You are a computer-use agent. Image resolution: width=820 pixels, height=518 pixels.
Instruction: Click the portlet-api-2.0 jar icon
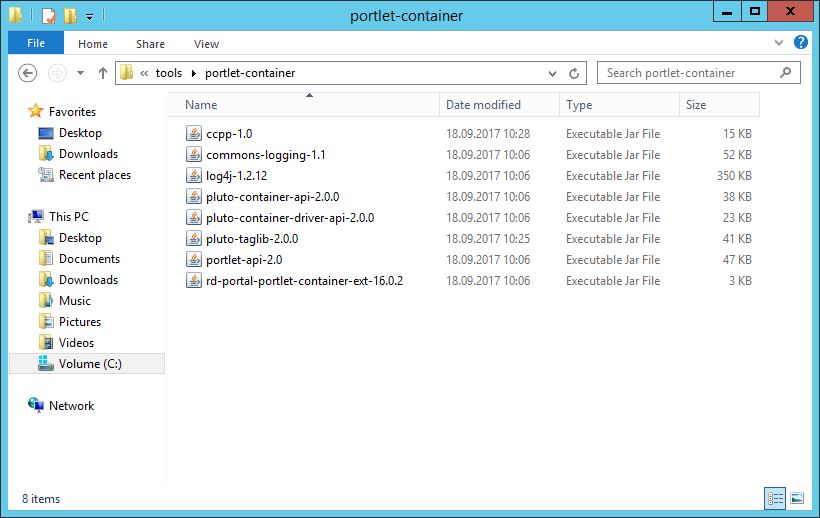(193, 260)
